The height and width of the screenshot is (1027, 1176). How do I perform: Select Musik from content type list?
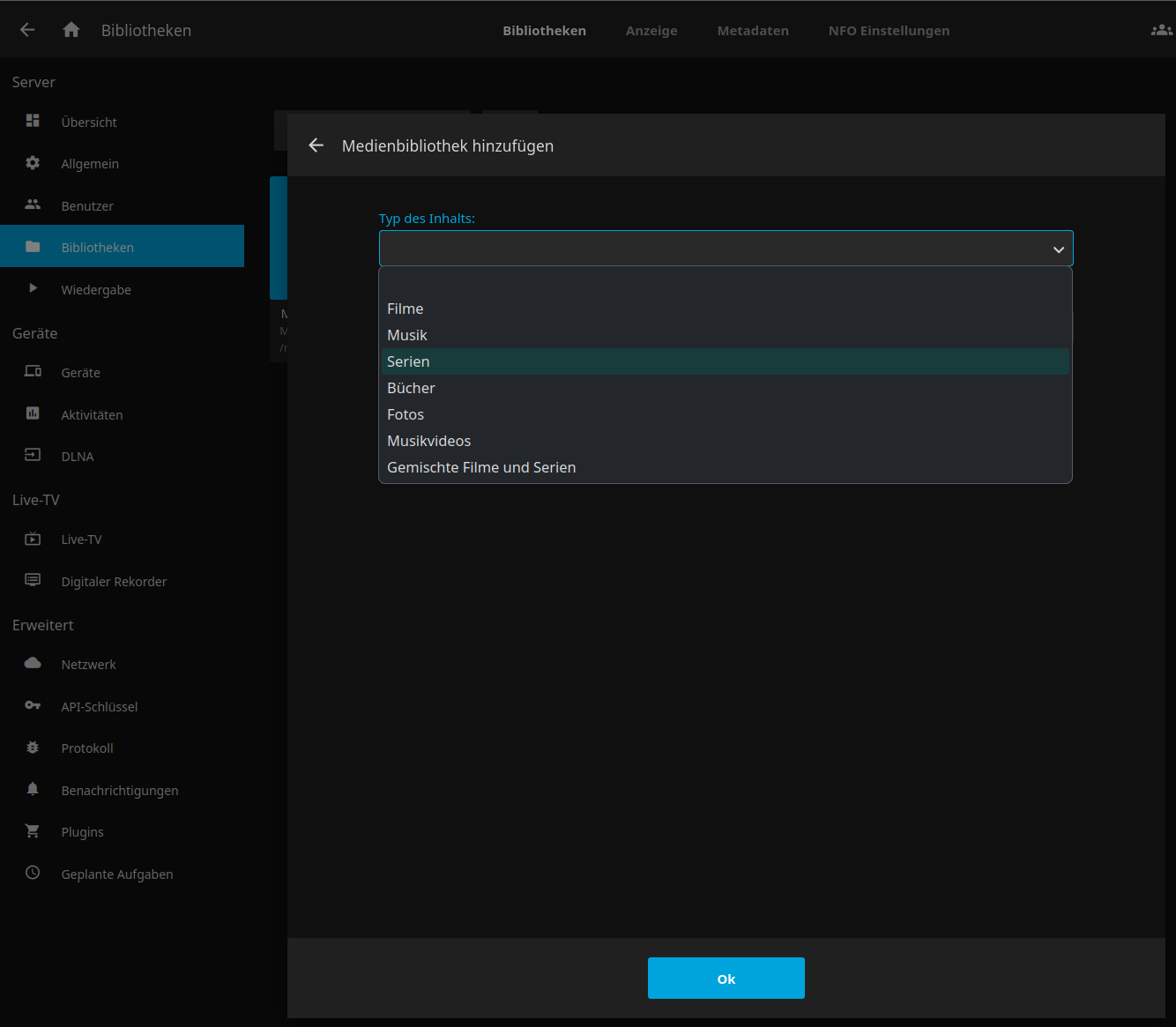point(726,335)
